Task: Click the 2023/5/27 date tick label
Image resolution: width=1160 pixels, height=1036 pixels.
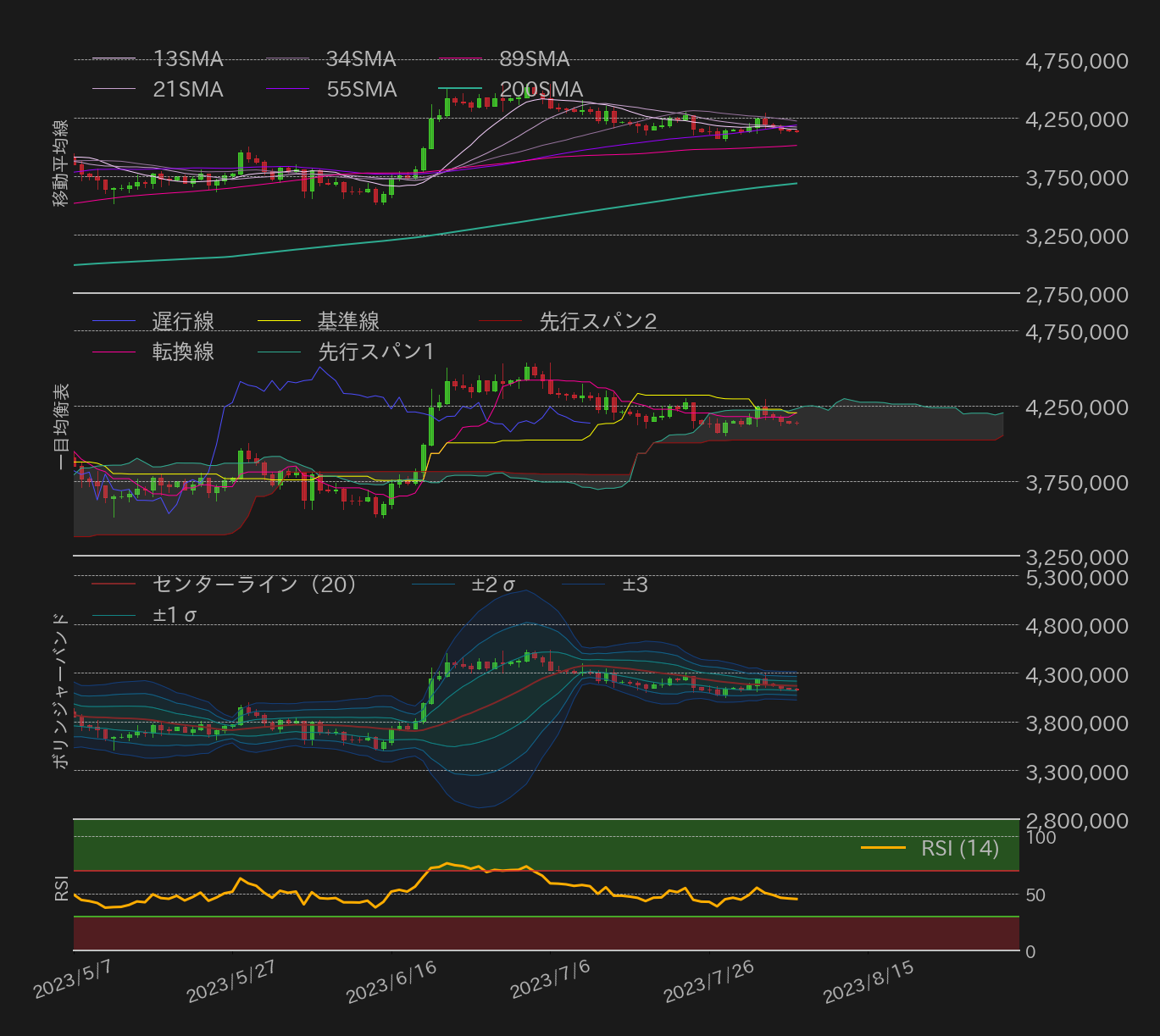Action: coord(230,981)
